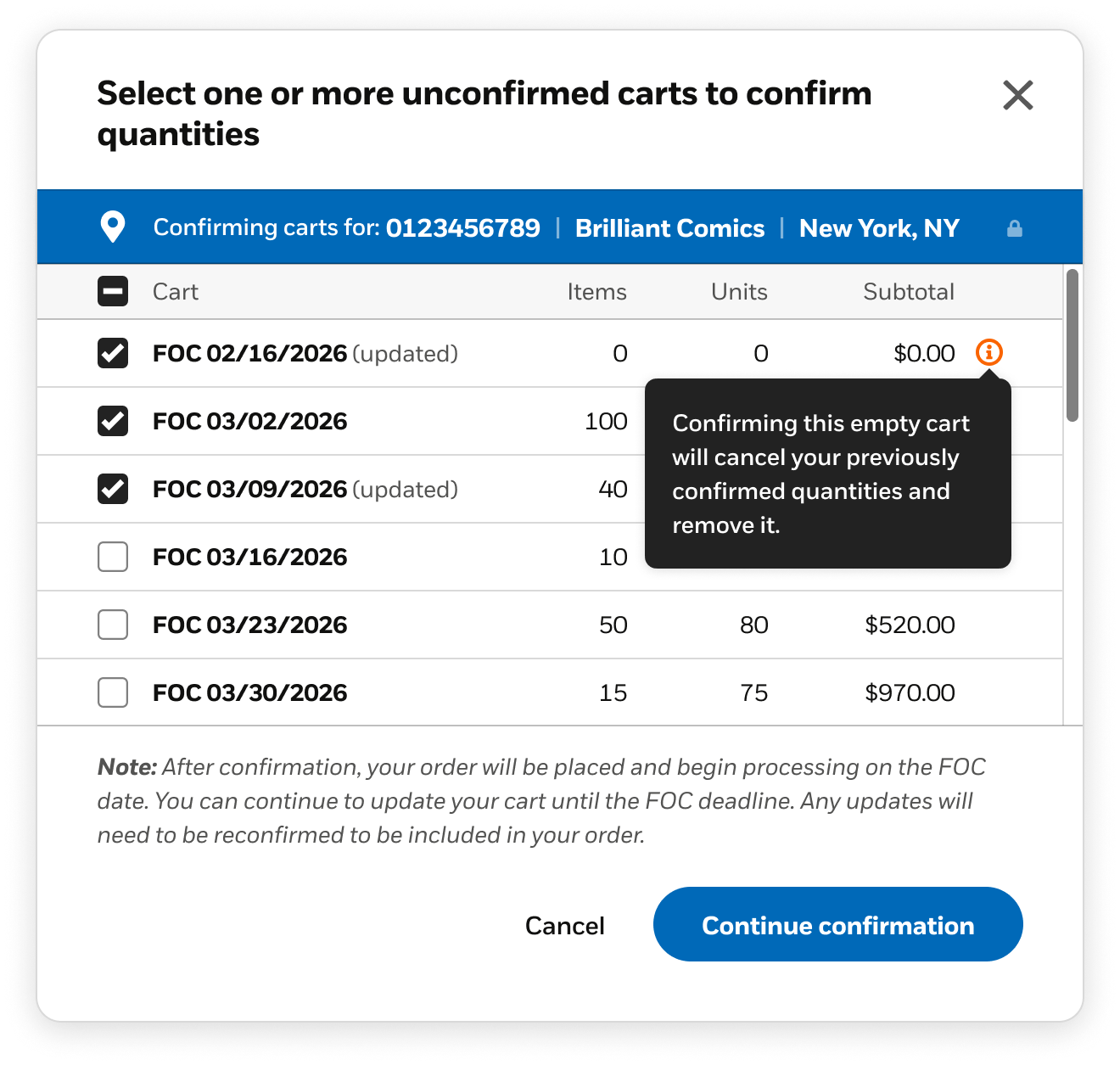
Task: Click the New York, NY location
Action: point(879,228)
